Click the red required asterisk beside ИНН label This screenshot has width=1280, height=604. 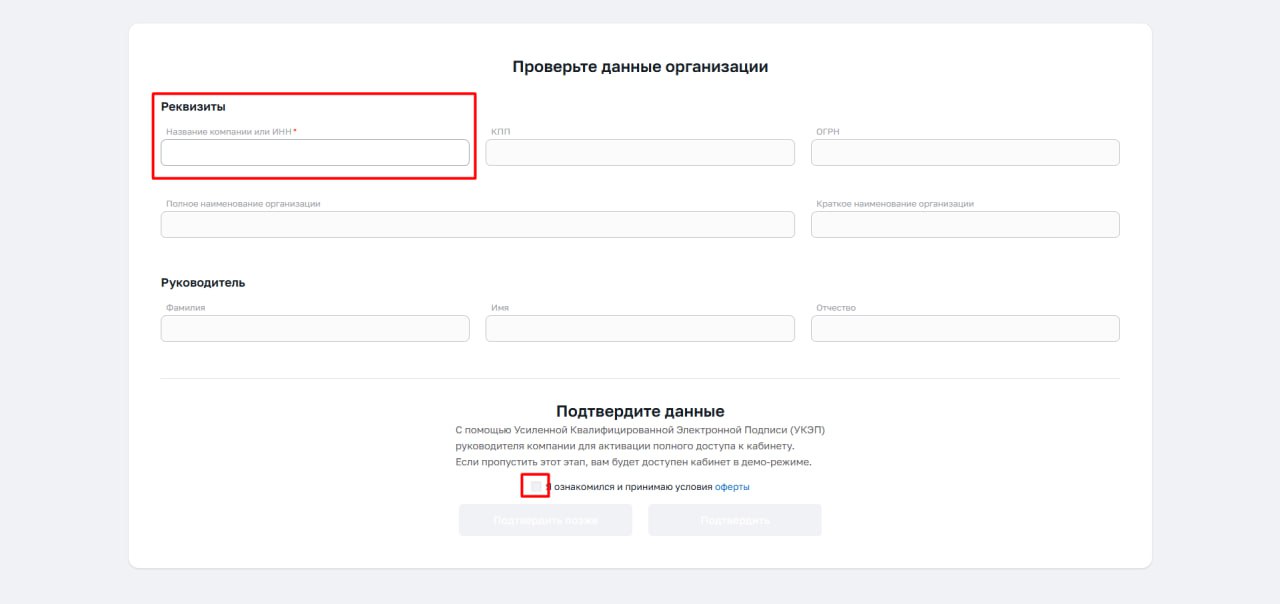295,131
